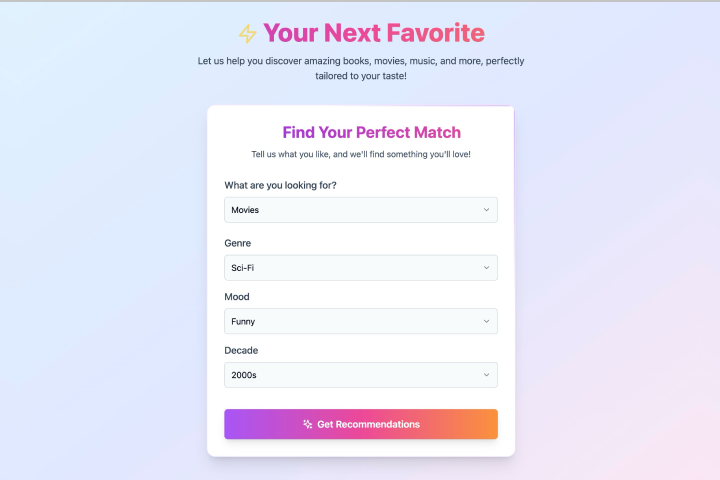Screen dimensions: 720x480
Task: Open the dropdown showing Movies
Action: (x=360, y=210)
